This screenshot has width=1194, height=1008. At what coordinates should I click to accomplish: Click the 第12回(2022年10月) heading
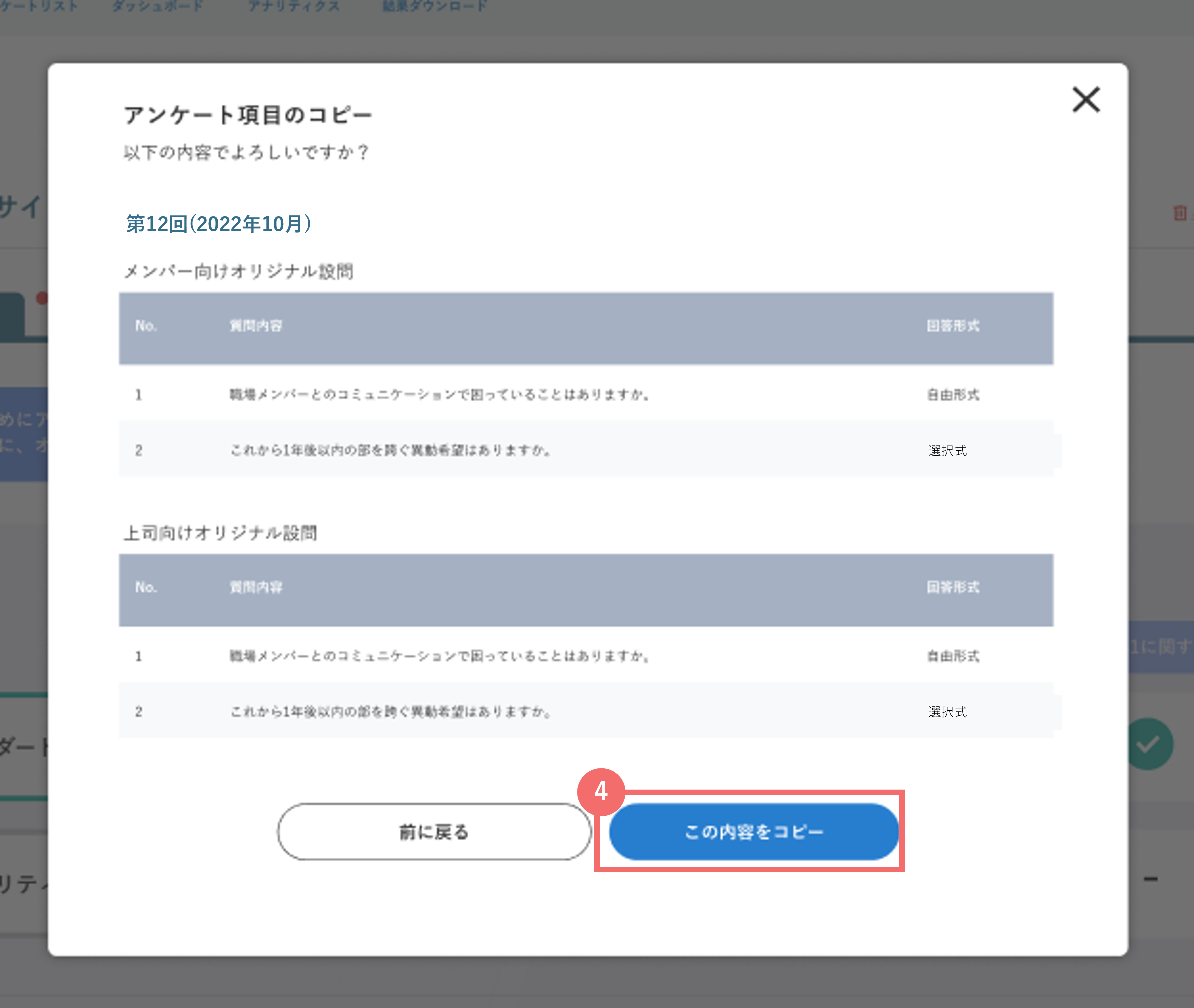[219, 223]
